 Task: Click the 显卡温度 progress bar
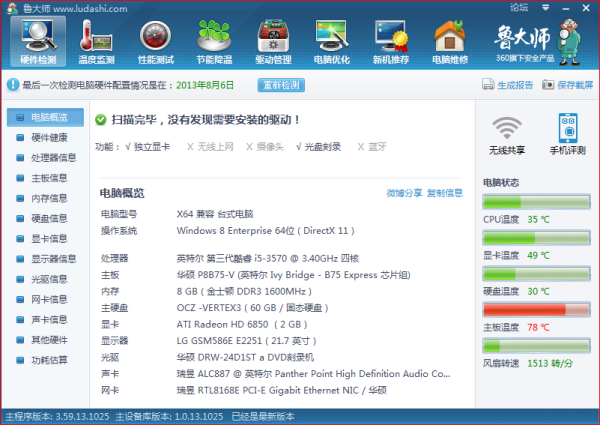[x=536, y=238]
